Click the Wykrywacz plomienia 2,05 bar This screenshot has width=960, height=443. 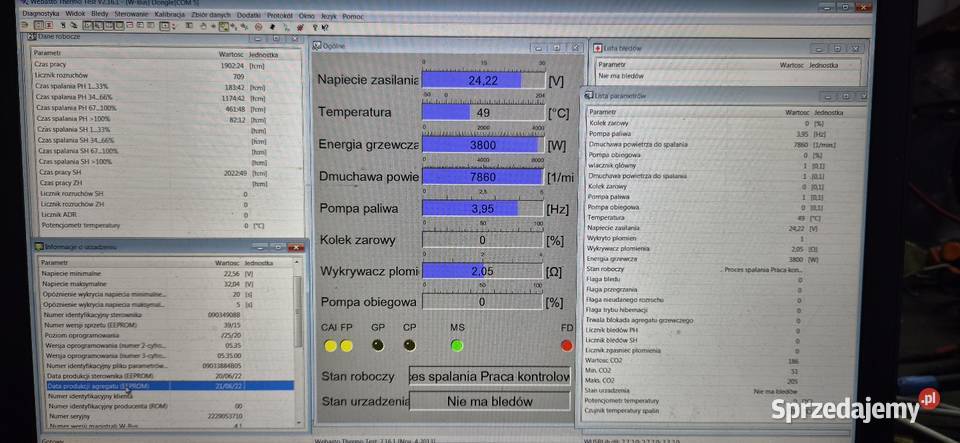[483, 271]
